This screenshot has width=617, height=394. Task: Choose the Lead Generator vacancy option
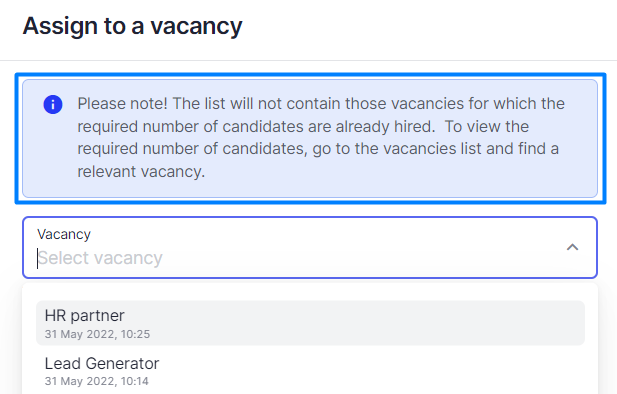tap(310, 371)
